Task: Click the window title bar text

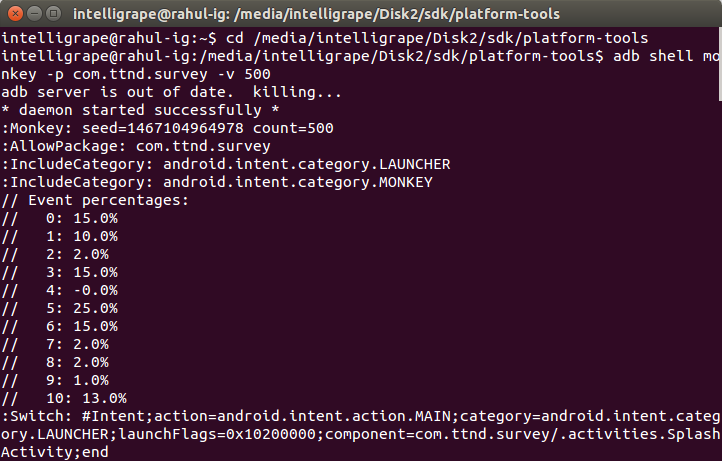Action: [316, 14]
